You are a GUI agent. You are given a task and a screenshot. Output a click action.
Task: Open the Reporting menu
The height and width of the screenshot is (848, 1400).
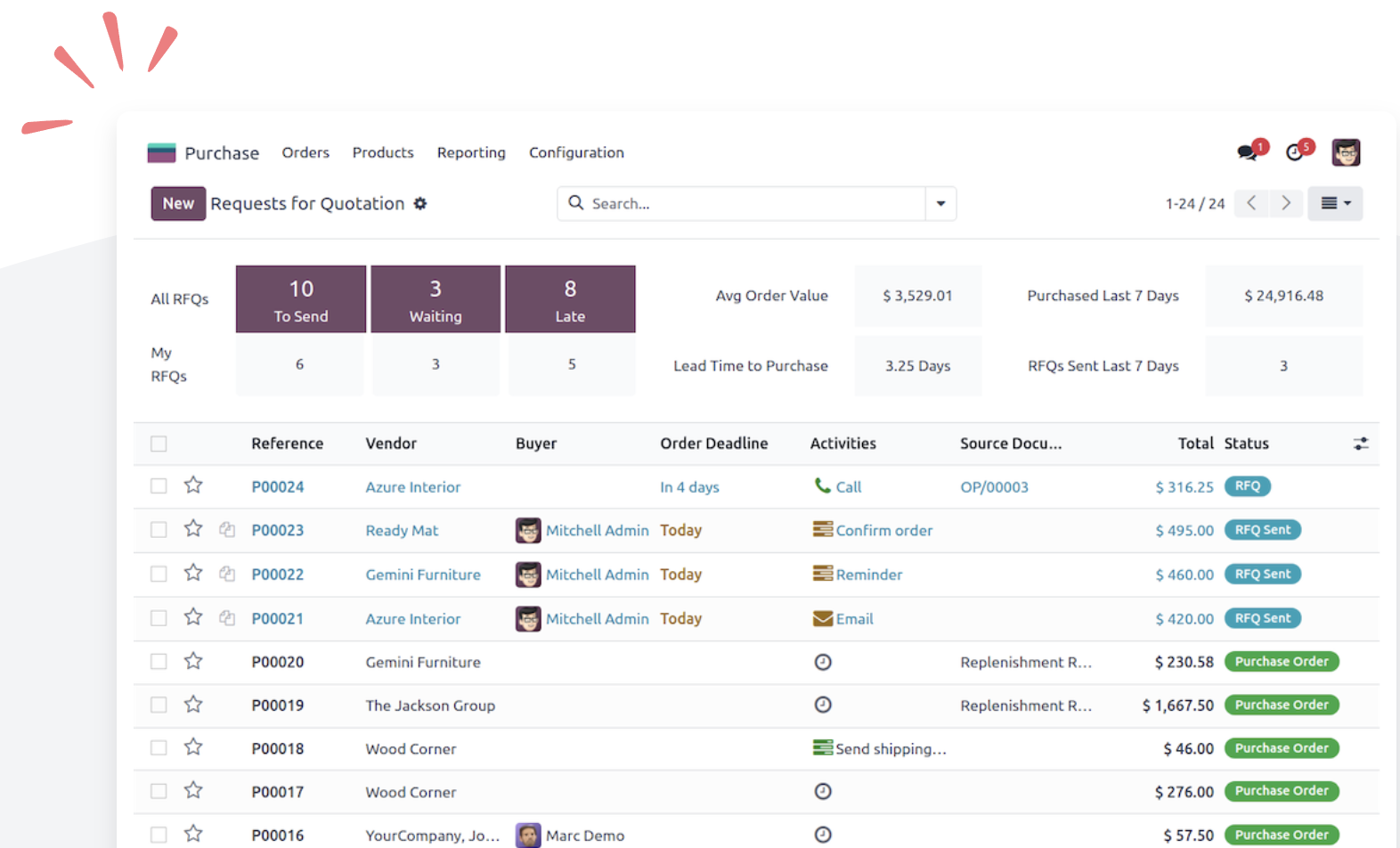(471, 152)
